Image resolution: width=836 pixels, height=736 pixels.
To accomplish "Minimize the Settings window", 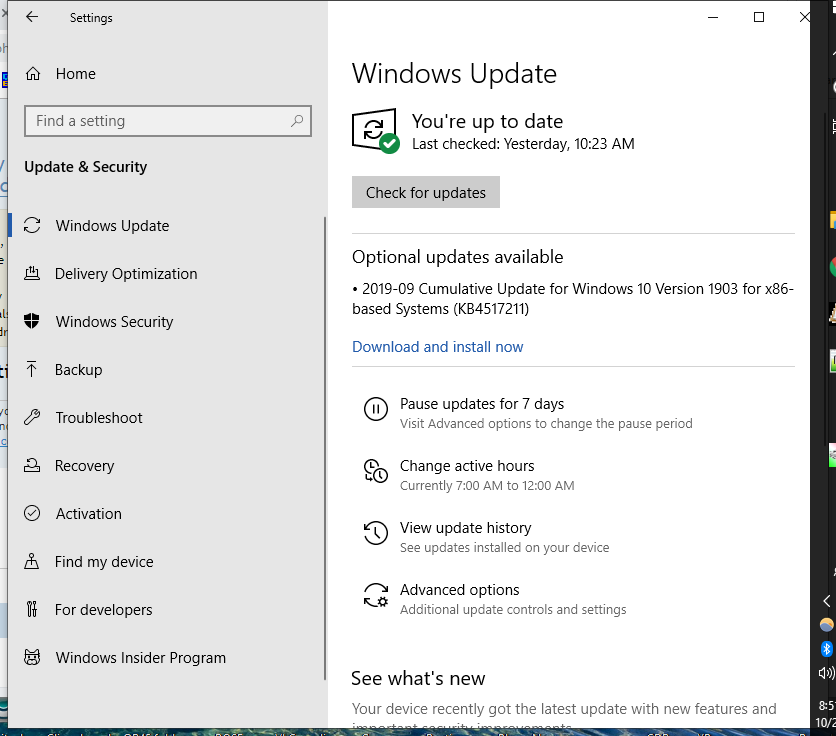I will tap(713, 17).
